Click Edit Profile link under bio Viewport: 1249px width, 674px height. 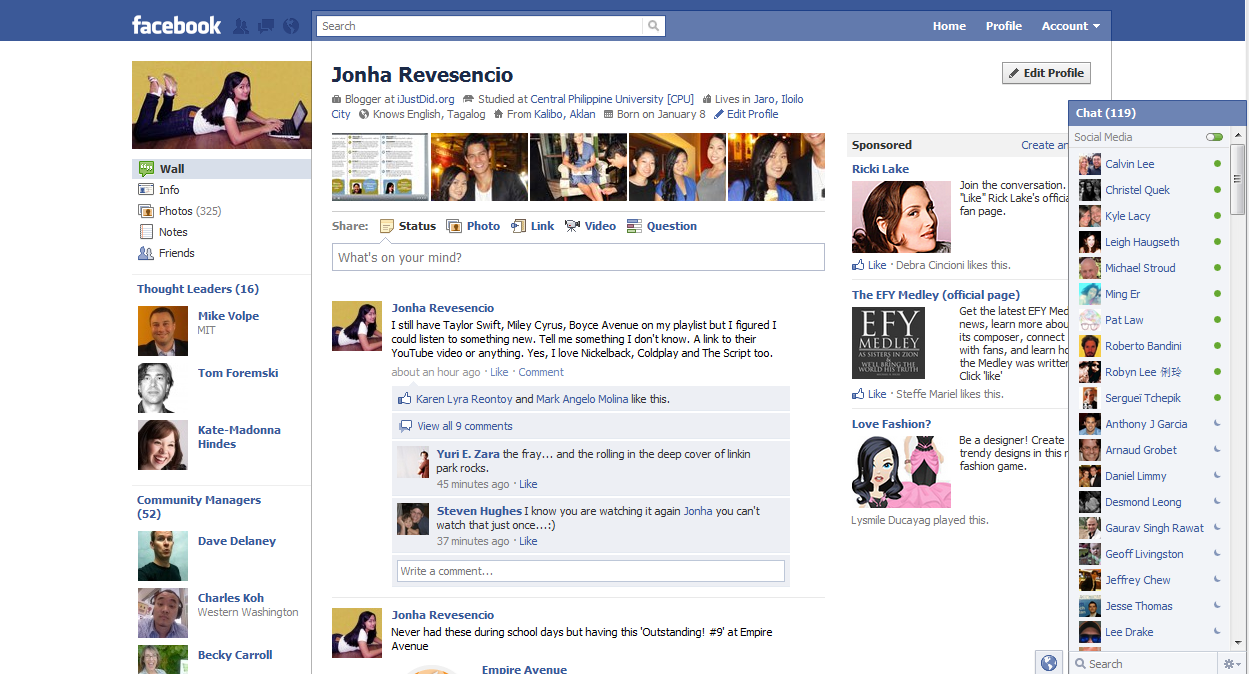[x=746, y=114]
